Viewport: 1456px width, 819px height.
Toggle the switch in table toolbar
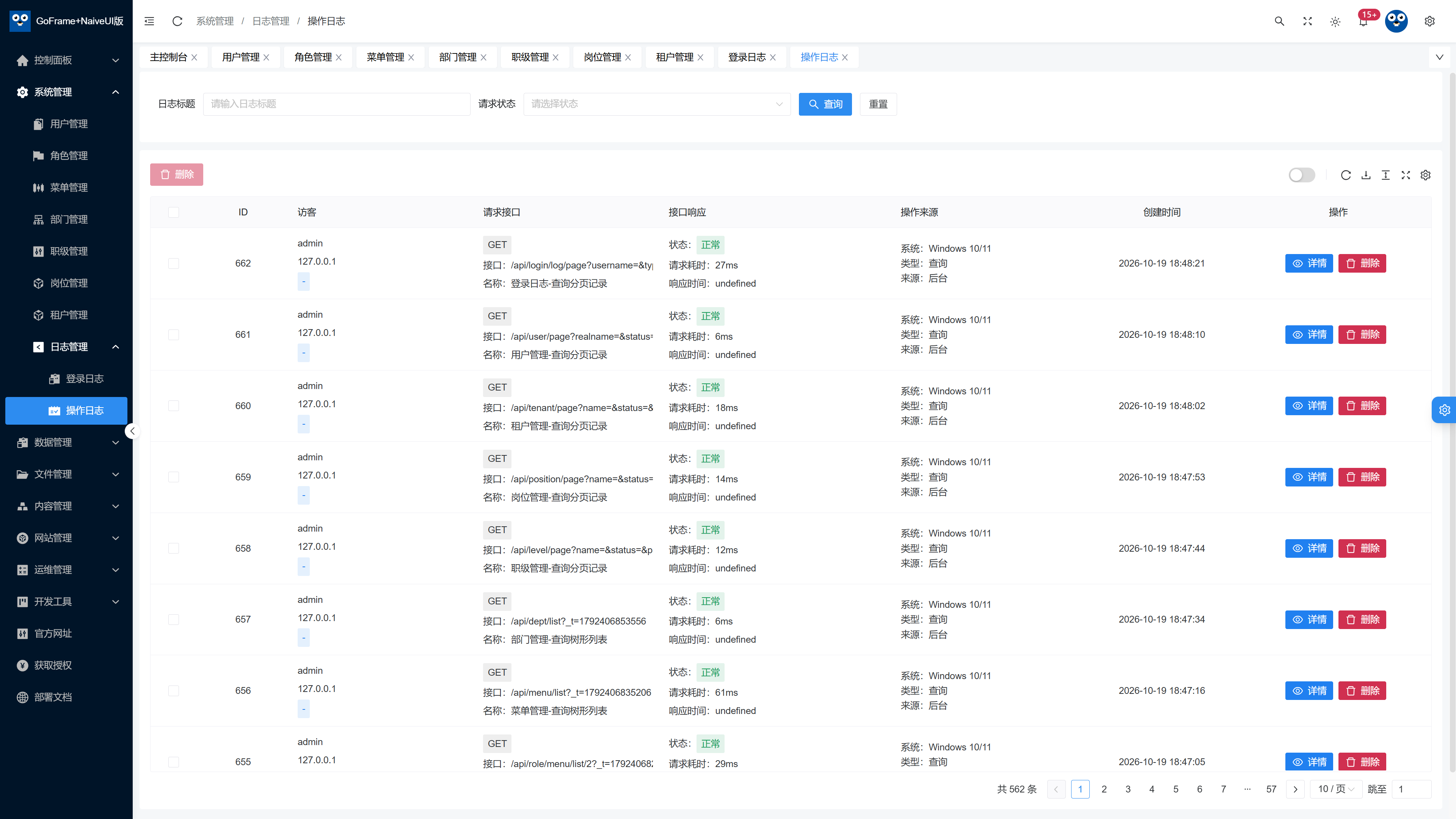click(x=1302, y=175)
